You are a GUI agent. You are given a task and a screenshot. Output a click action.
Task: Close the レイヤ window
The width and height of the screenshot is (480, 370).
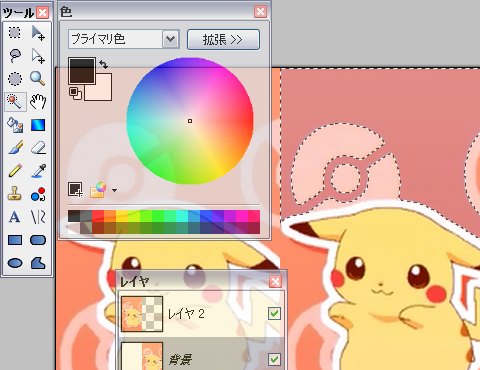pos(275,282)
